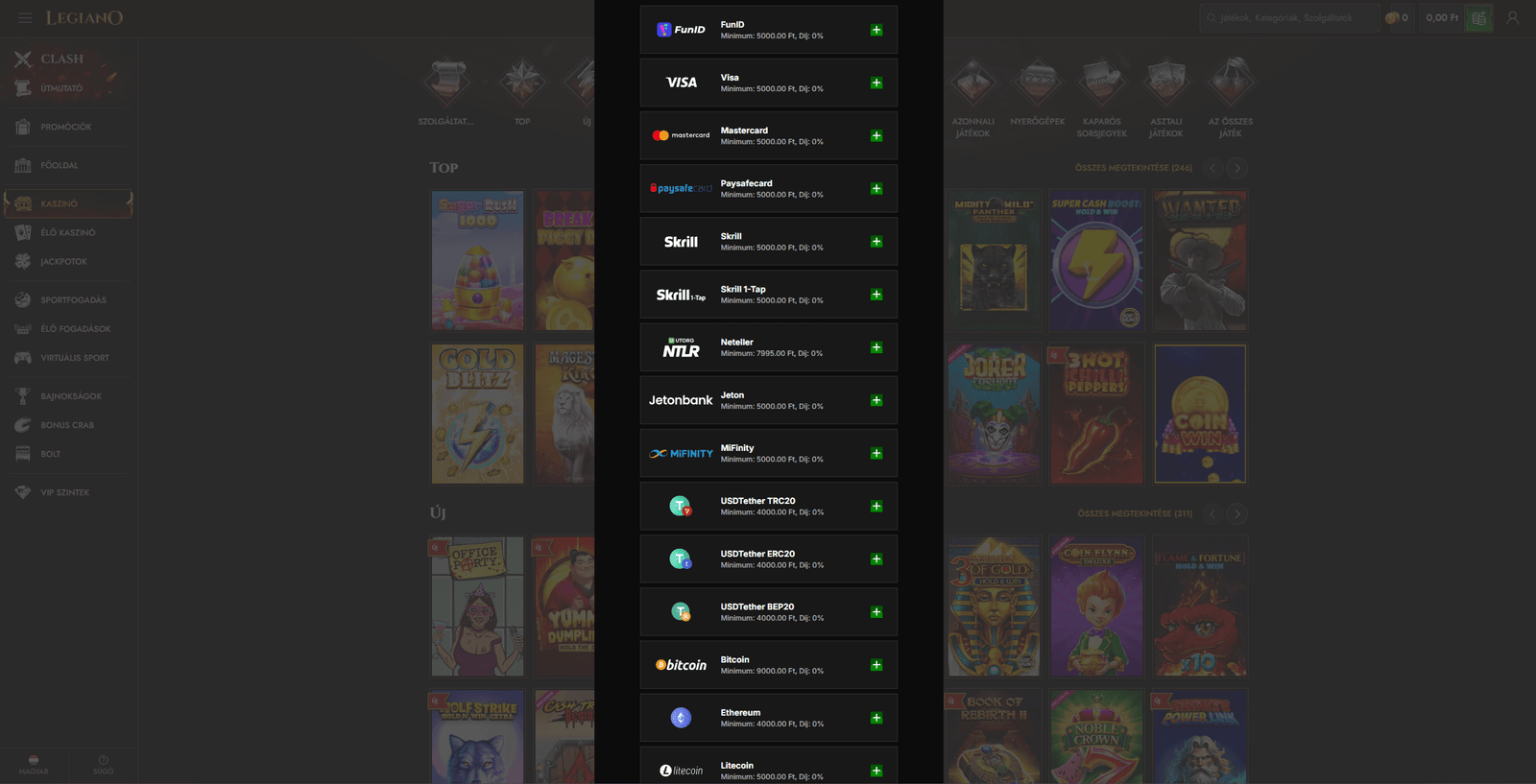This screenshot has height=784, width=1536.
Task: Choose the USDTether TRC20 coin icon
Action: (681, 506)
